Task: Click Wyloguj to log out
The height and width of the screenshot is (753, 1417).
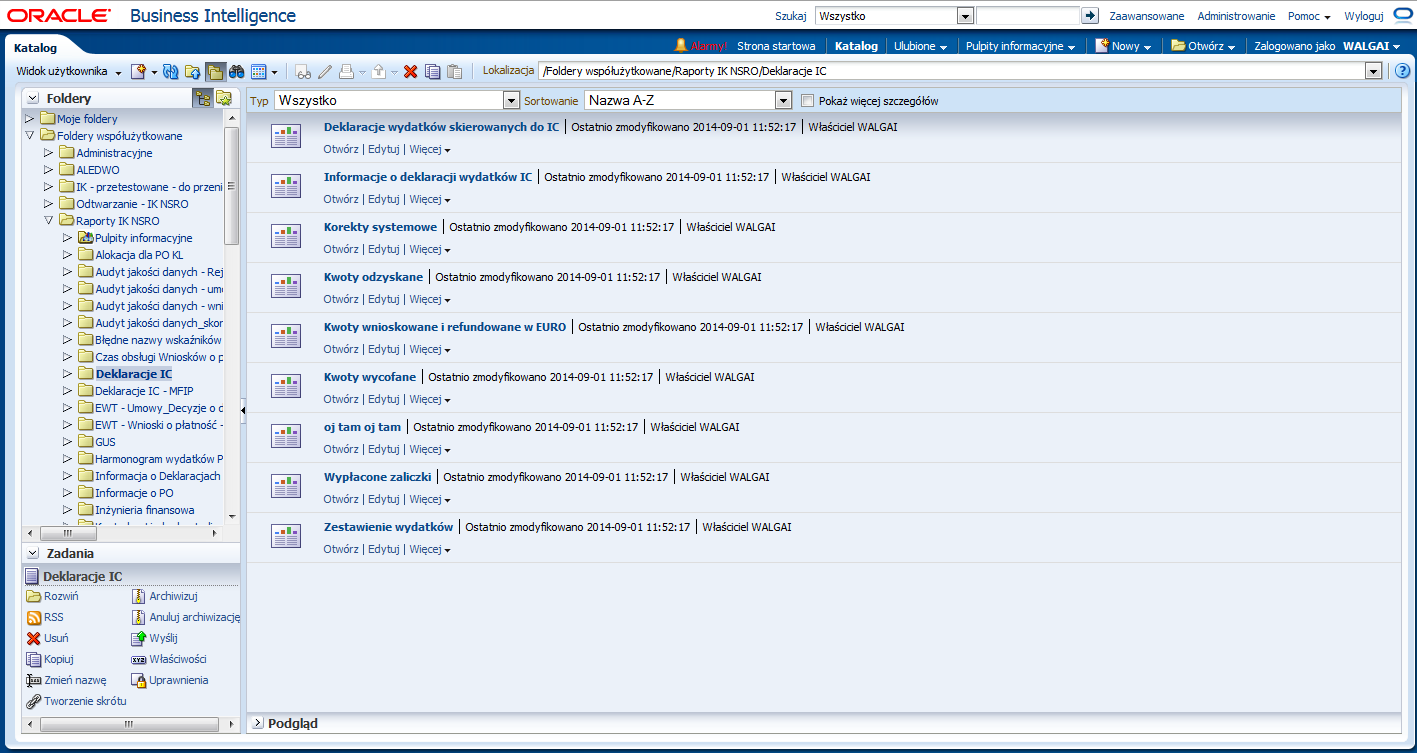Action: click(1364, 16)
